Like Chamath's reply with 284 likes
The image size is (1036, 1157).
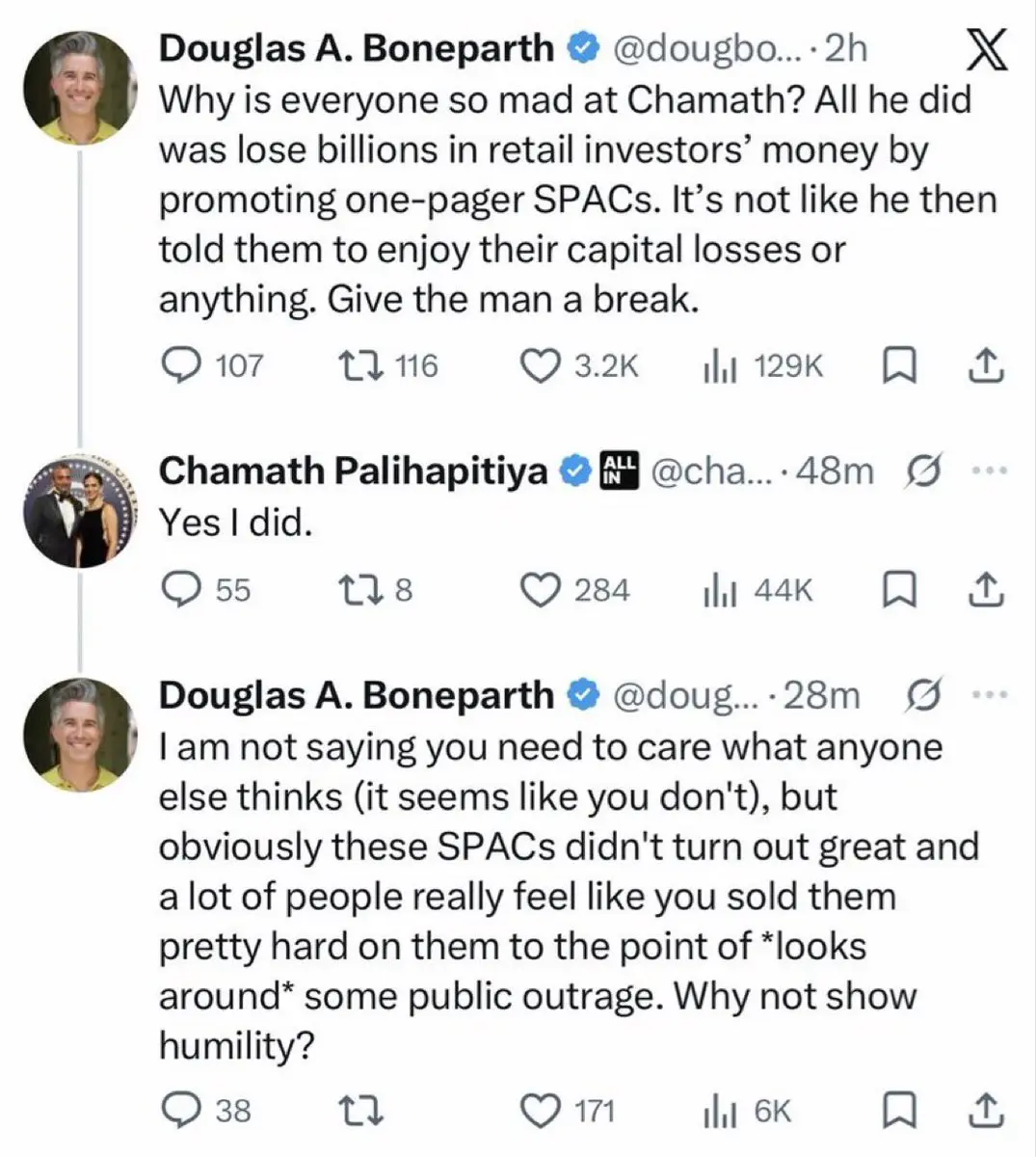541,590
